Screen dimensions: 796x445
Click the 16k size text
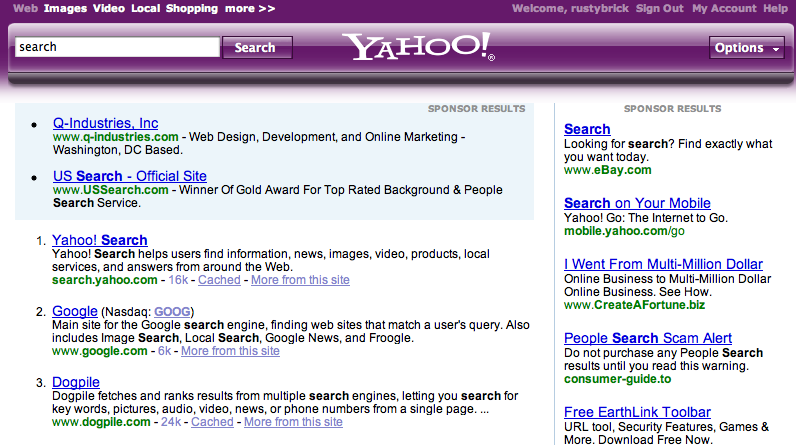point(178,280)
